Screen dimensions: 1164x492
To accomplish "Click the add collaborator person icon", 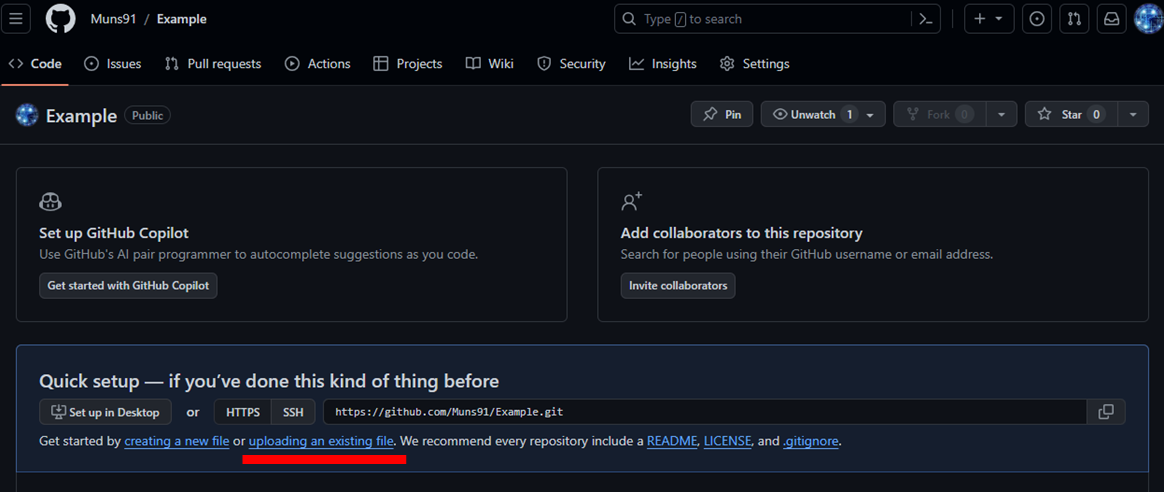I will pos(632,201).
